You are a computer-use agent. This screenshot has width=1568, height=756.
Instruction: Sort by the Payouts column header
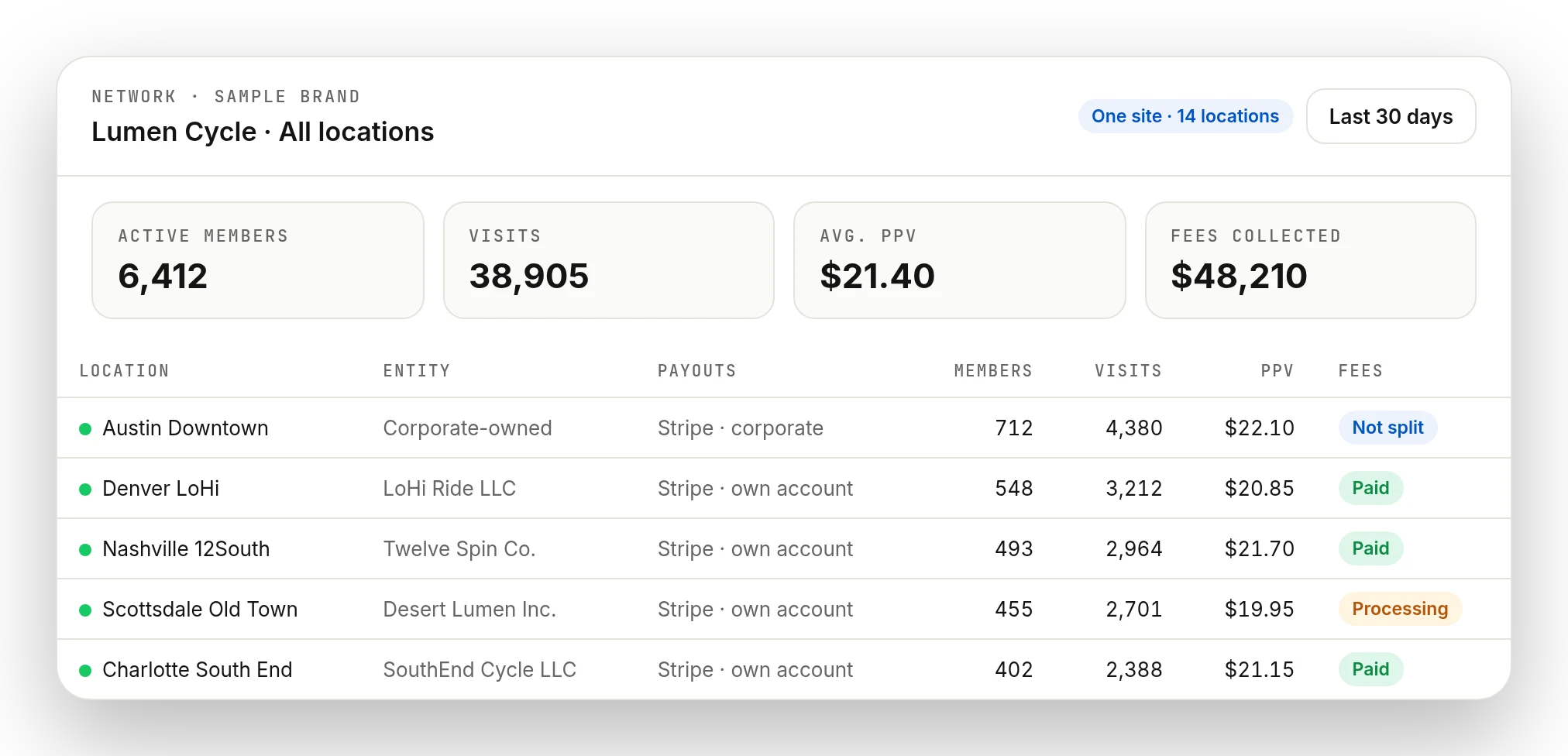(697, 371)
